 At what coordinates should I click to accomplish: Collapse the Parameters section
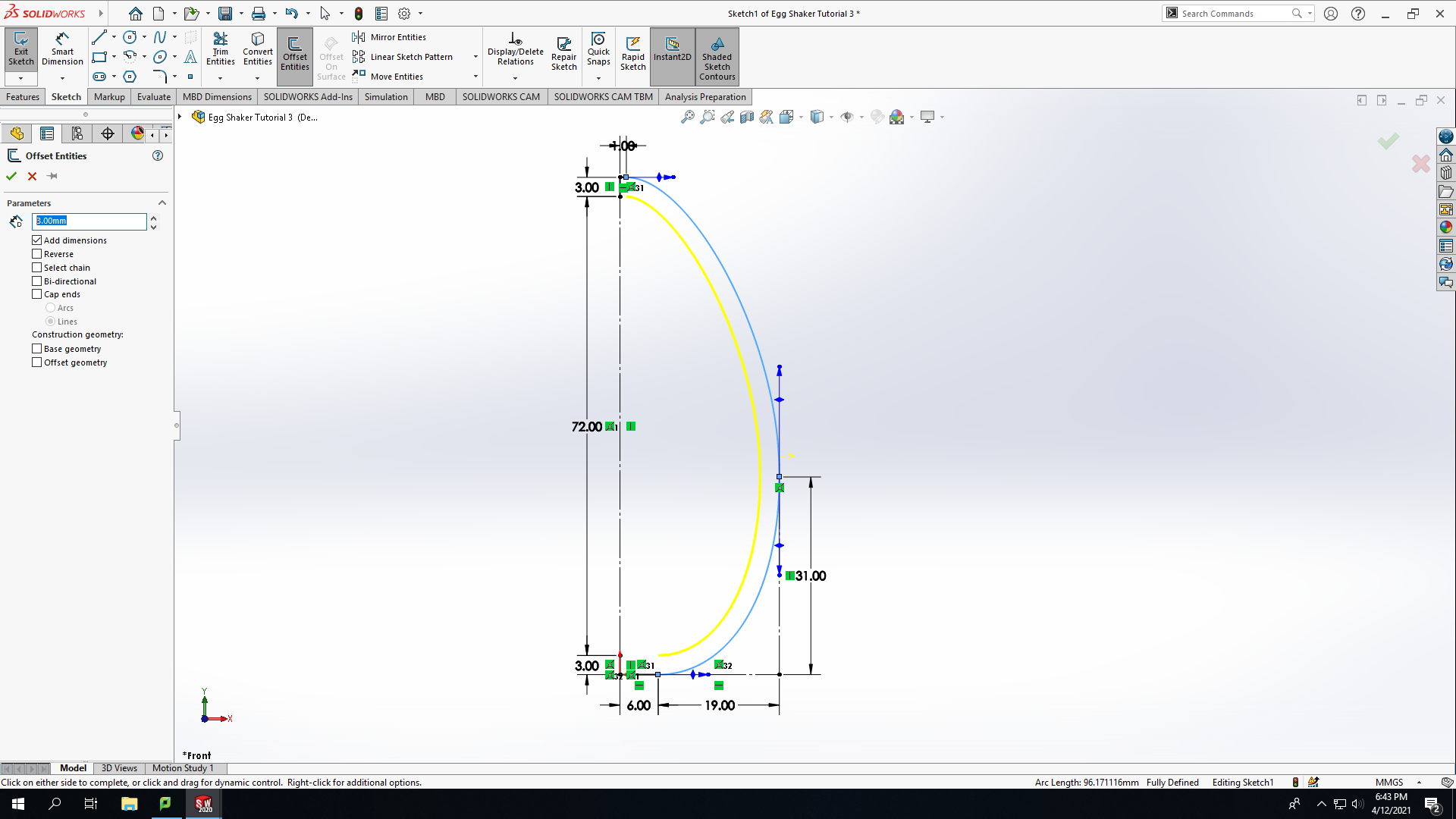[162, 203]
